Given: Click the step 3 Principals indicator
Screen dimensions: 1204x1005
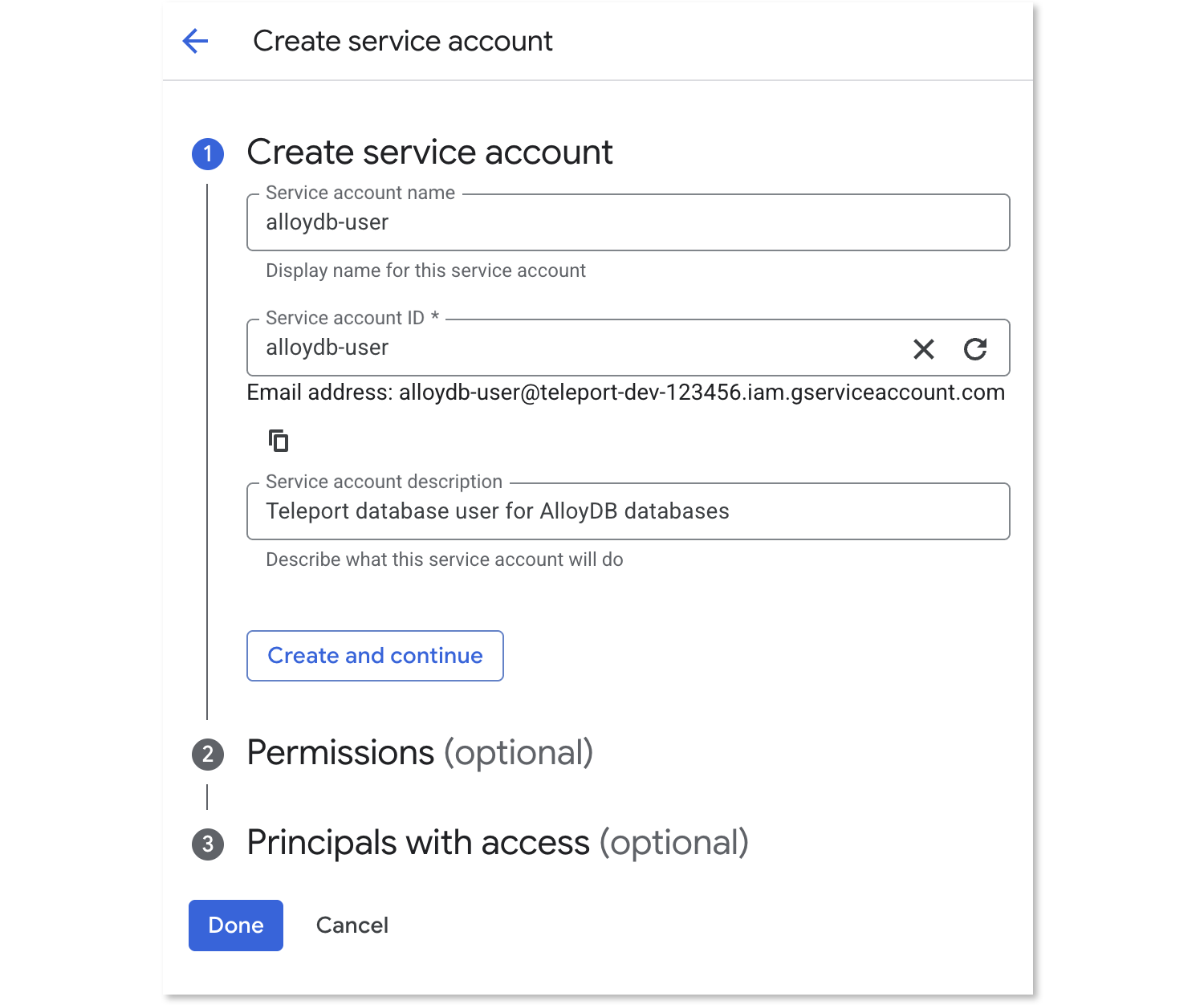Looking at the screenshot, I should click(208, 844).
